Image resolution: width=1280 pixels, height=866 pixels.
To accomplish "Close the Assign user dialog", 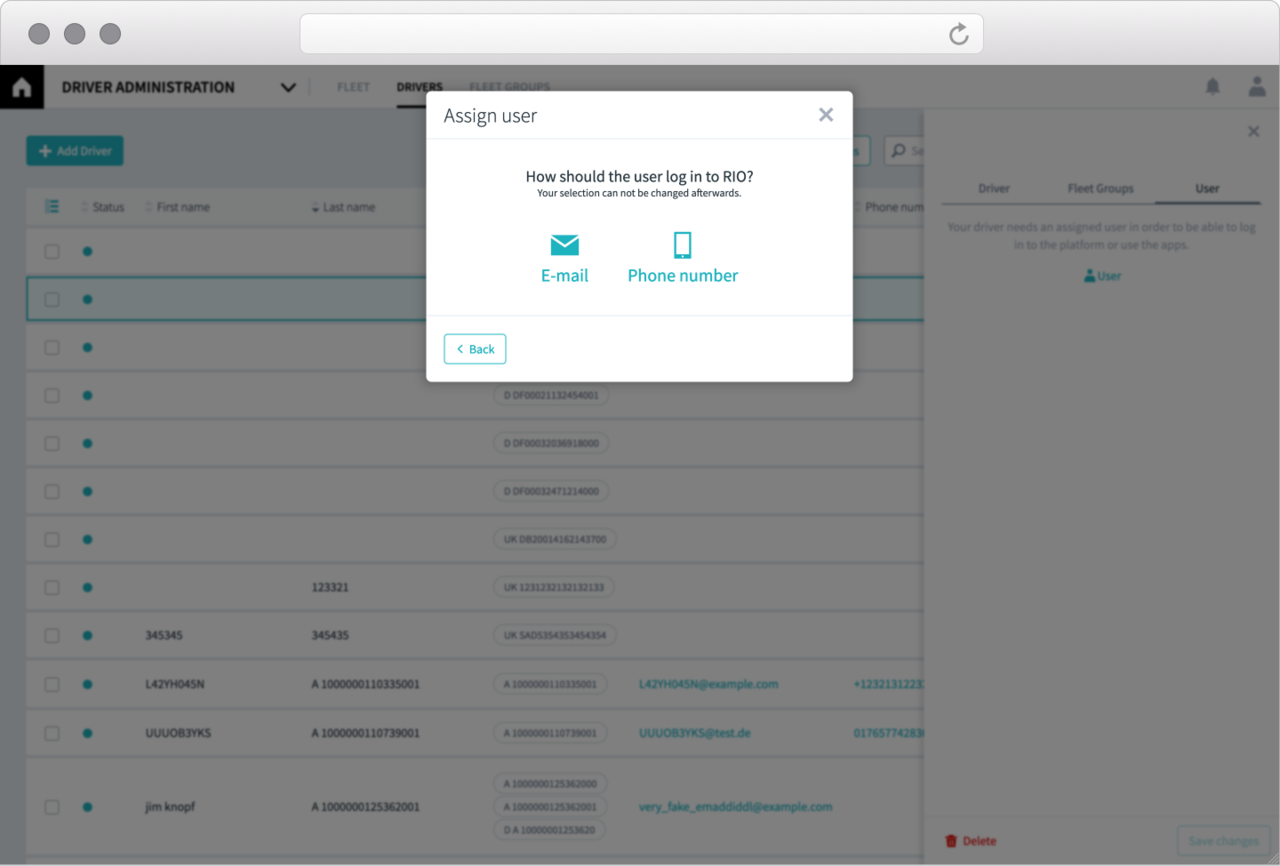I will (826, 115).
